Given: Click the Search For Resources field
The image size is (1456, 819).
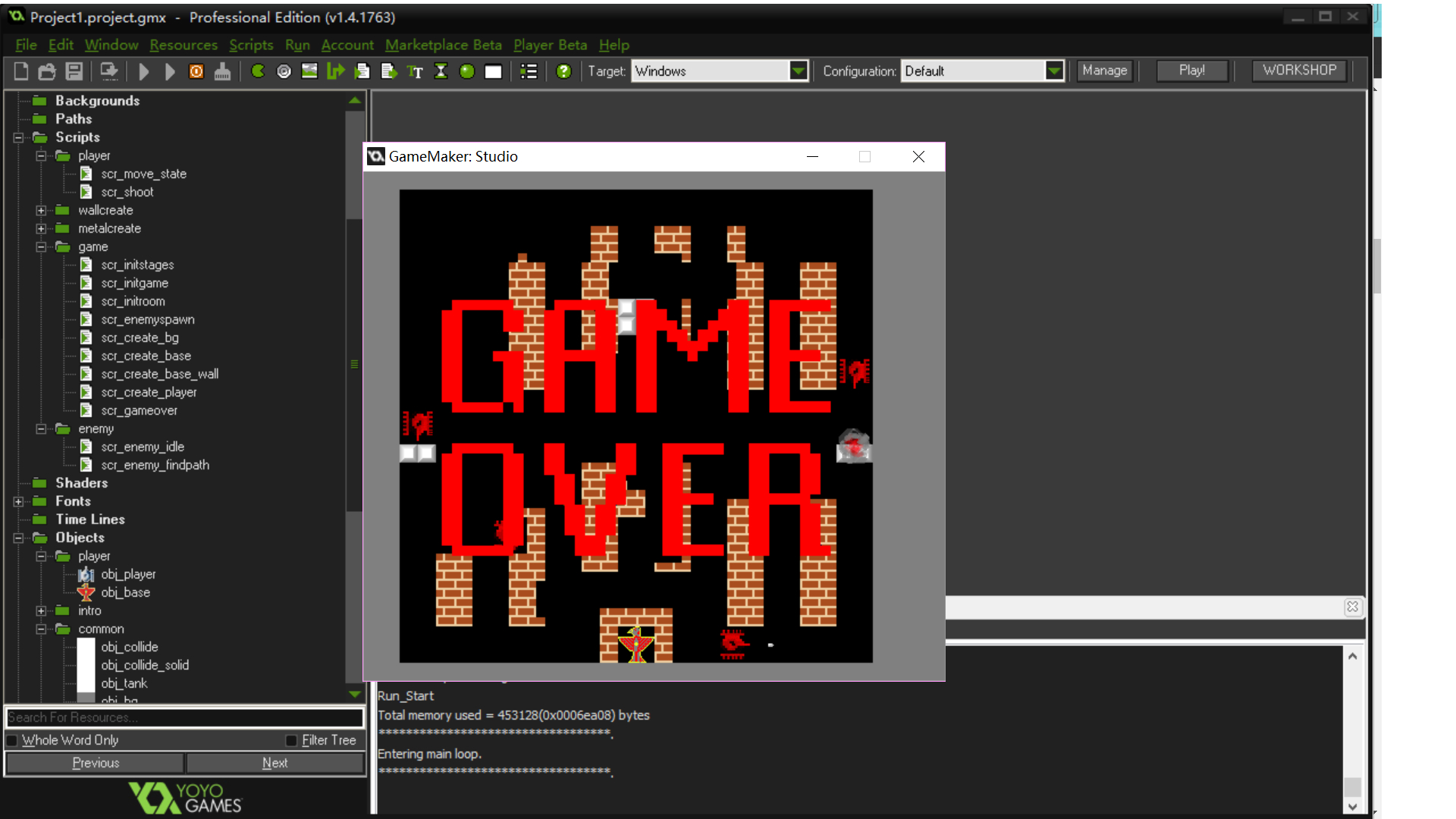Looking at the screenshot, I should (x=184, y=717).
